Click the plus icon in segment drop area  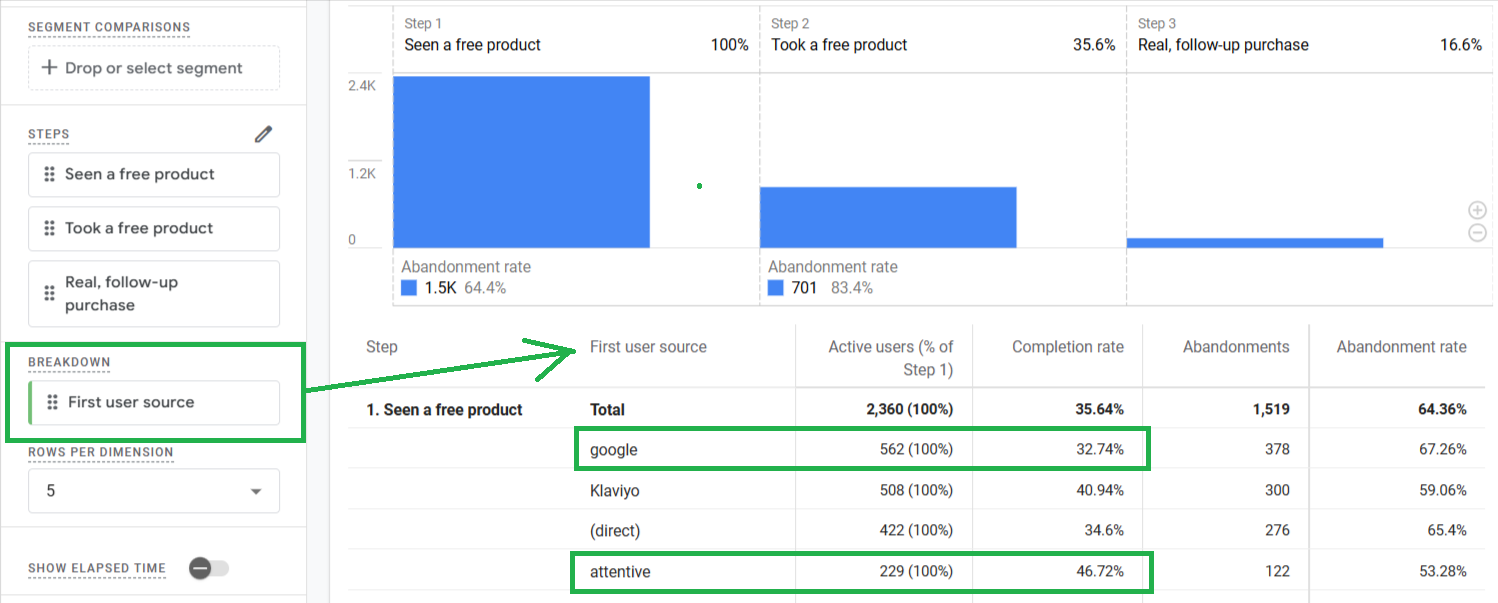[x=49, y=68]
